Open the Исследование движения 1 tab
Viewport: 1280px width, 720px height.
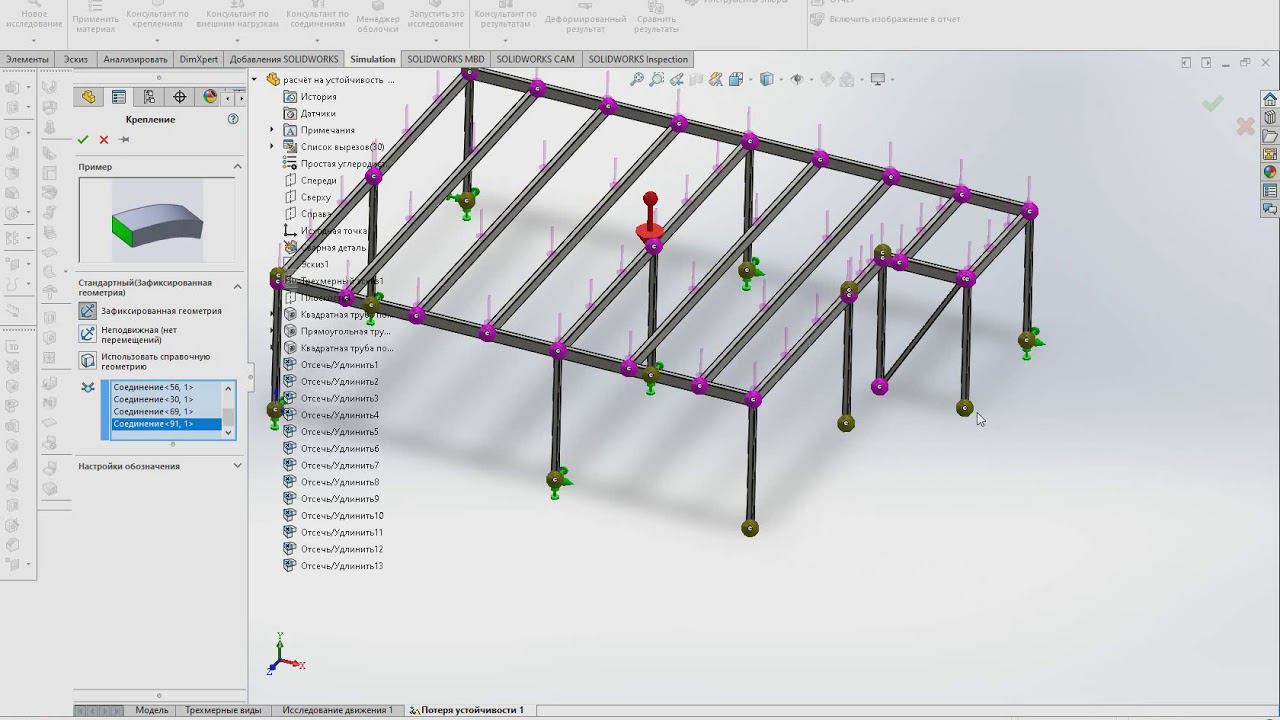[x=337, y=710]
